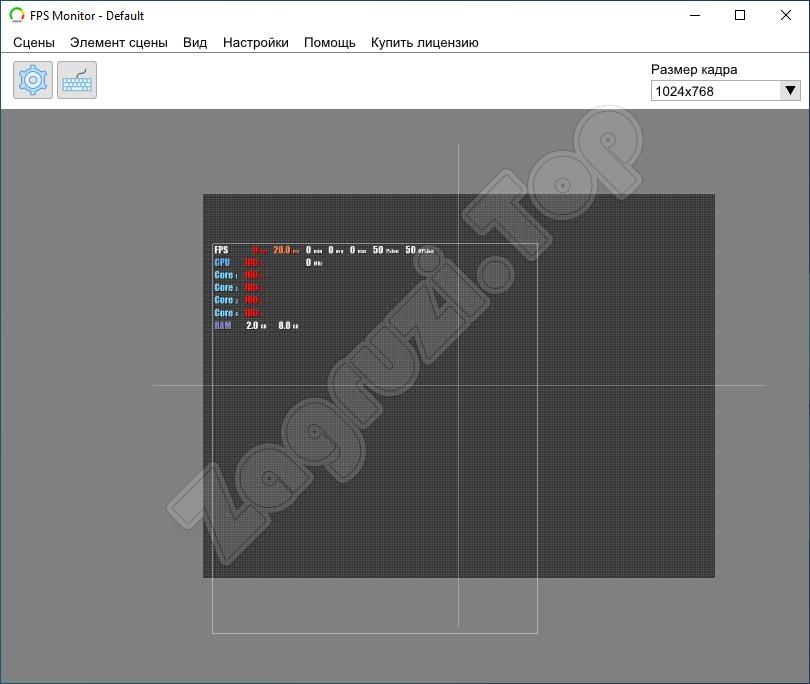Click the 20.0 ms frame time value
This screenshot has width=810, height=684.
(286, 250)
